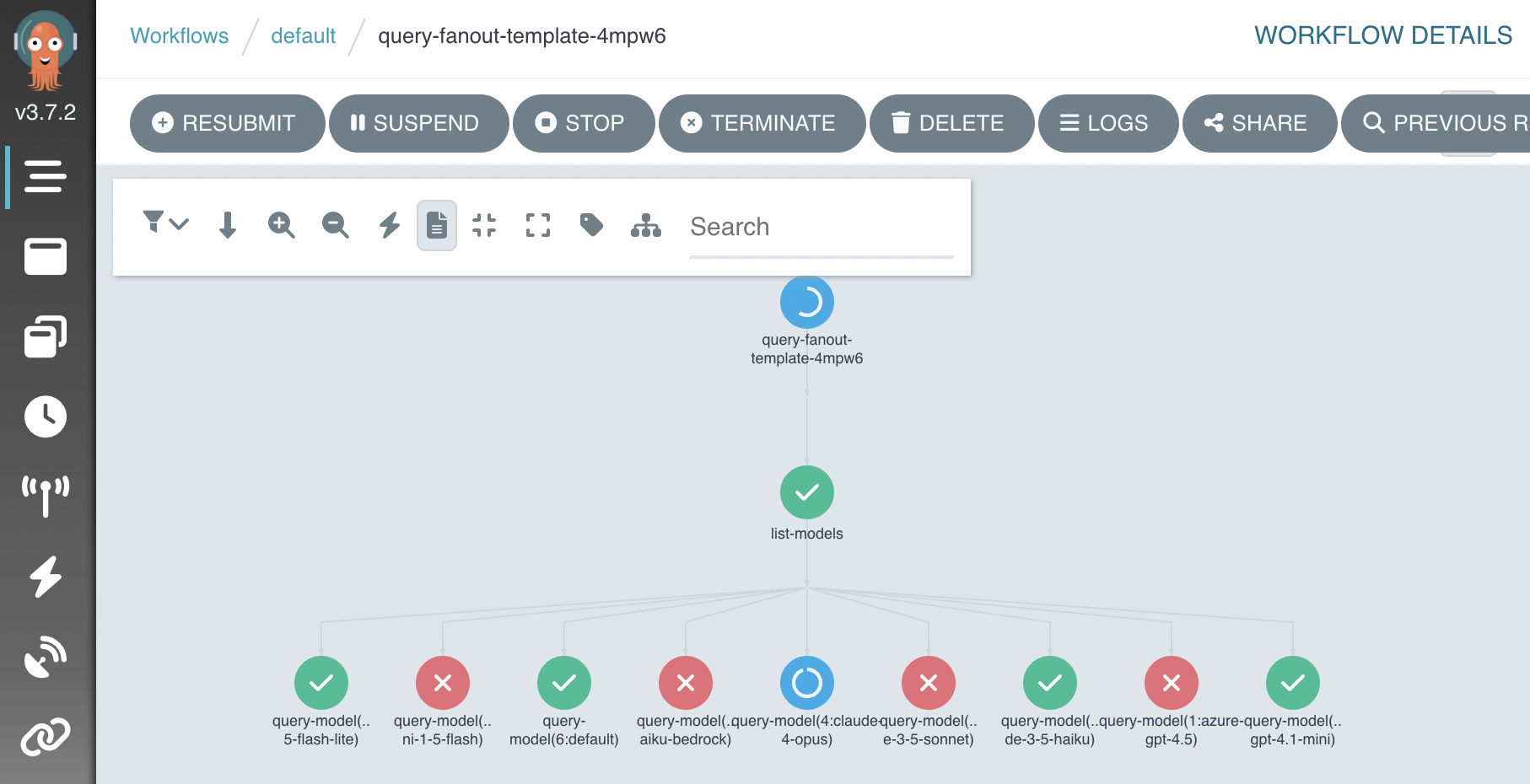This screenshot has height=784, width=1530.
Task: Resubmit the workflow
Action: [226, 123]
